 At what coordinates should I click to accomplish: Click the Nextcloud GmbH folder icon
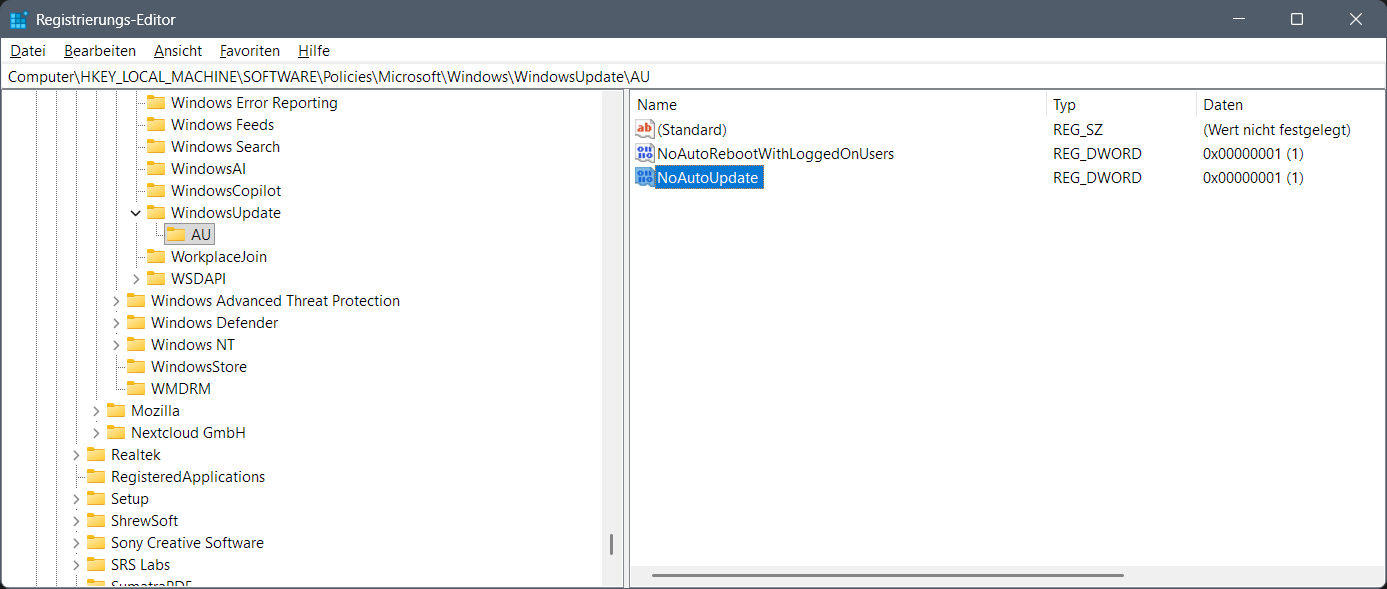click(x=116, y=432)
